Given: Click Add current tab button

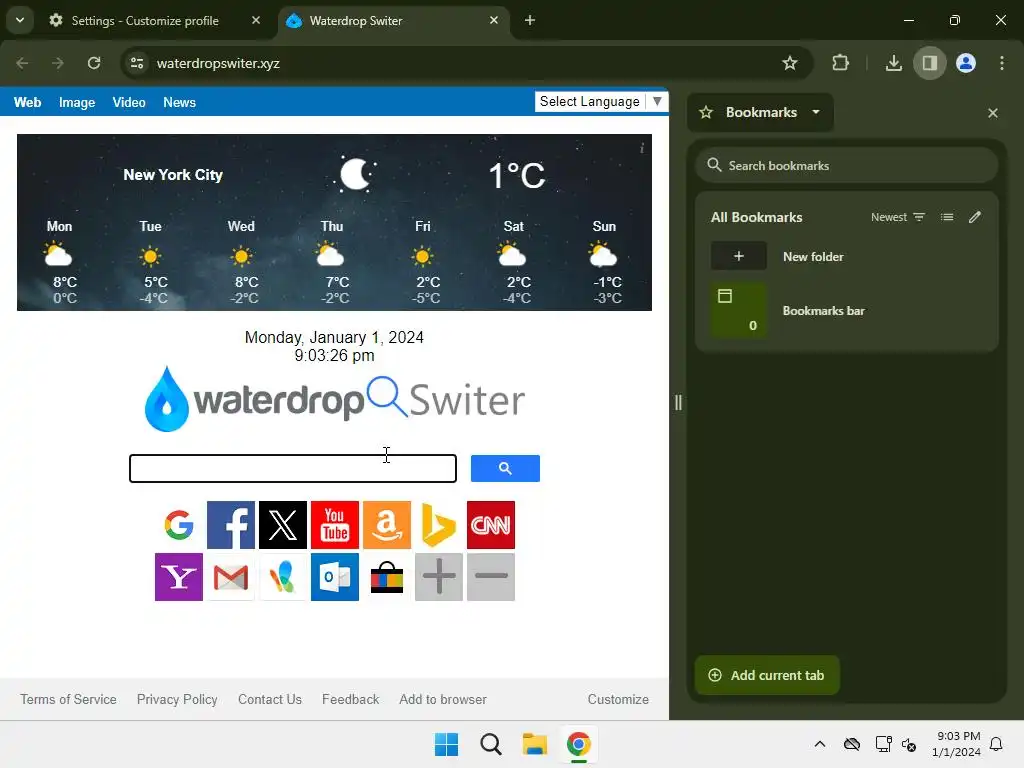Looking at the screenshot, I should (x=767, y=675).
